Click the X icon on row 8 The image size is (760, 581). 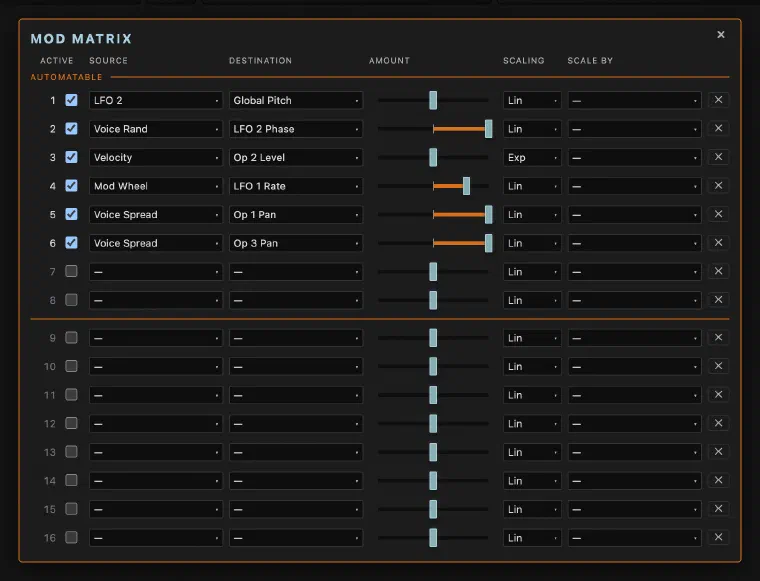coord(718,300)
